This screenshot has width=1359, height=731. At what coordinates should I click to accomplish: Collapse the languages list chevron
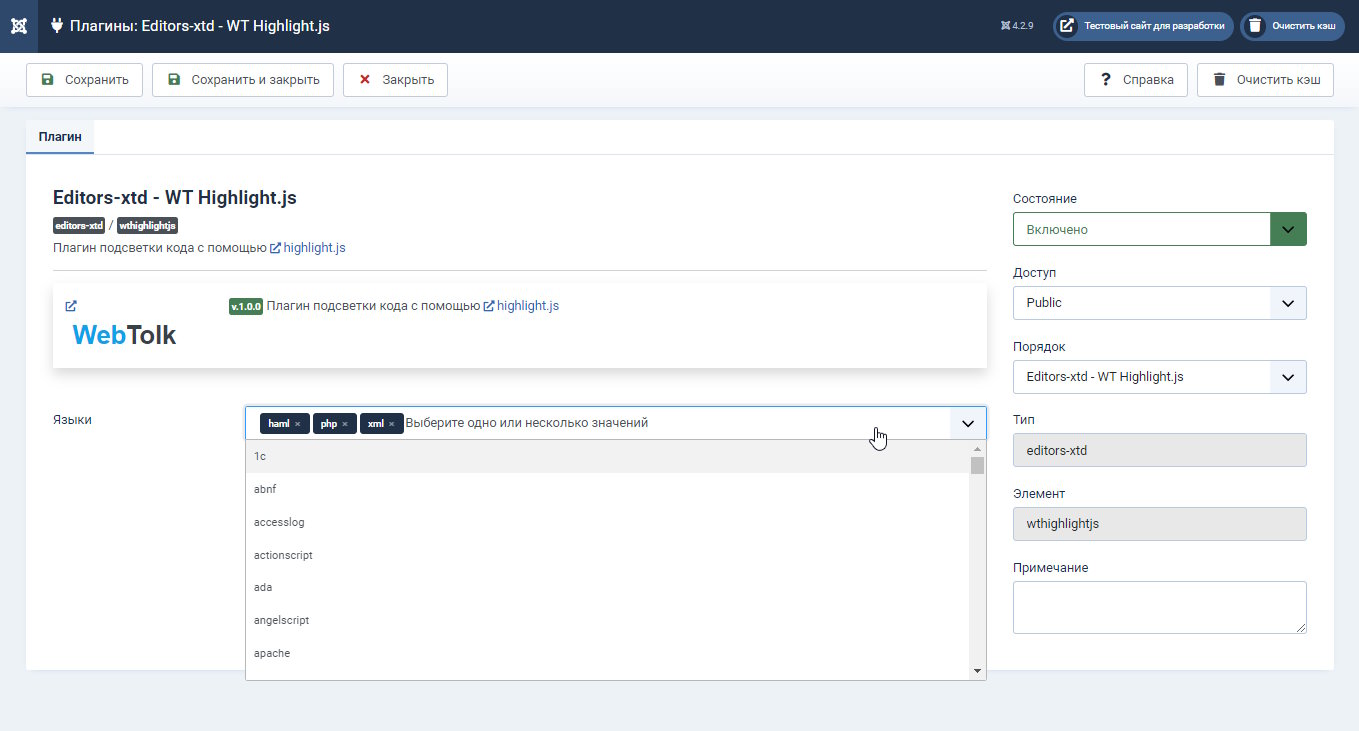[967, 424]
